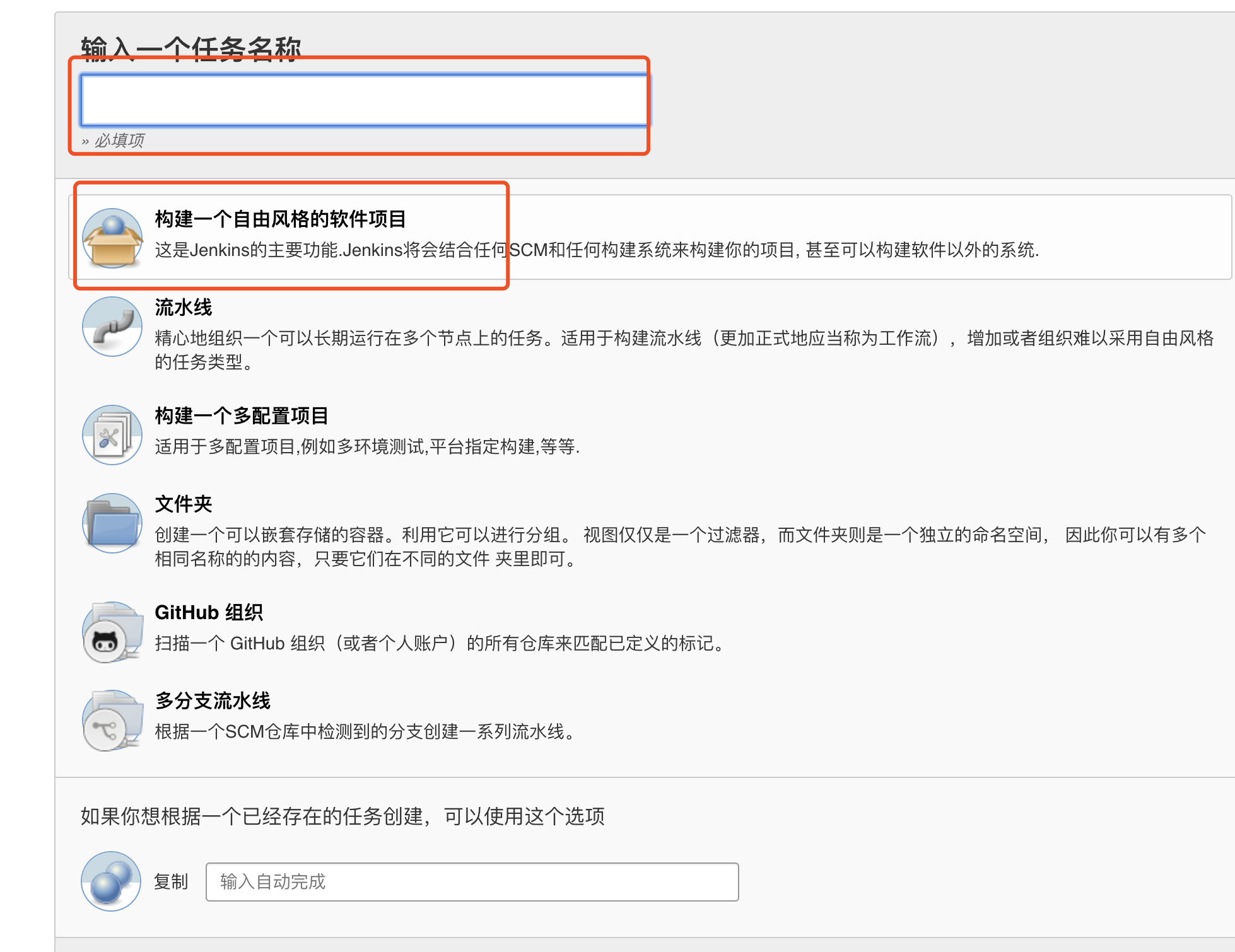Image resolution: width=1235 pixels, height=952 pixels.
Task: Click the multi-configuration project icon
Action: pyautogui.click(x=112, y=435)
